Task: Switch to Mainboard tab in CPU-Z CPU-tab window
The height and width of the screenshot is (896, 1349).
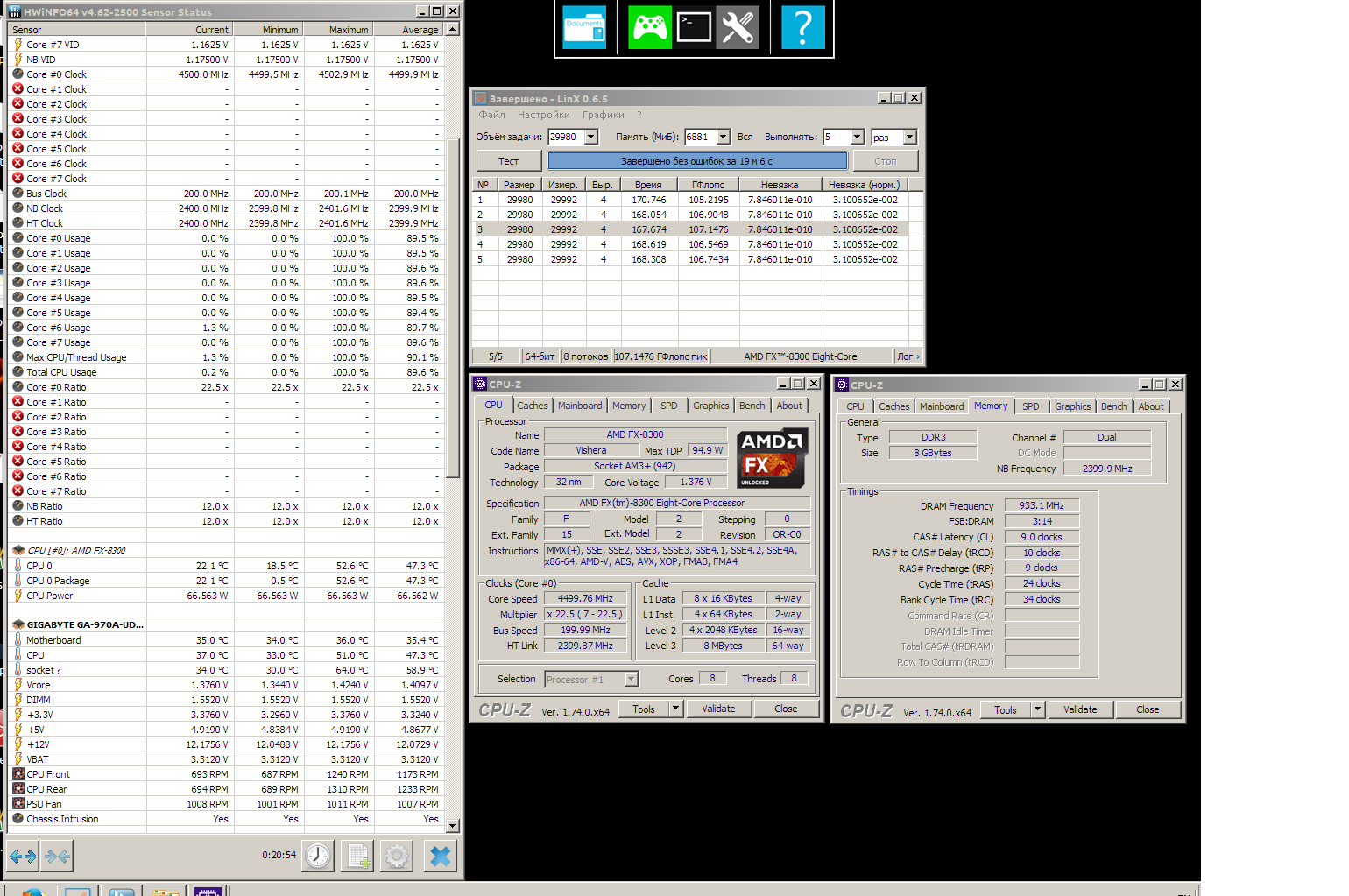Action: pos(580,406)
